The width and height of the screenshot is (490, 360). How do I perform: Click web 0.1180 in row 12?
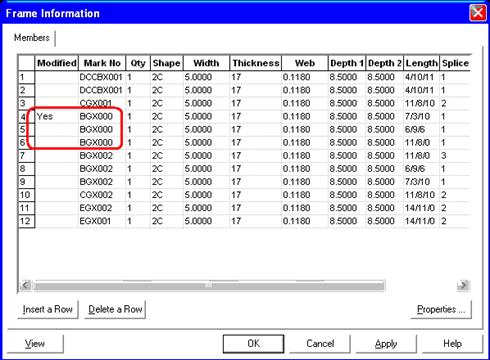tap(305, 221)
